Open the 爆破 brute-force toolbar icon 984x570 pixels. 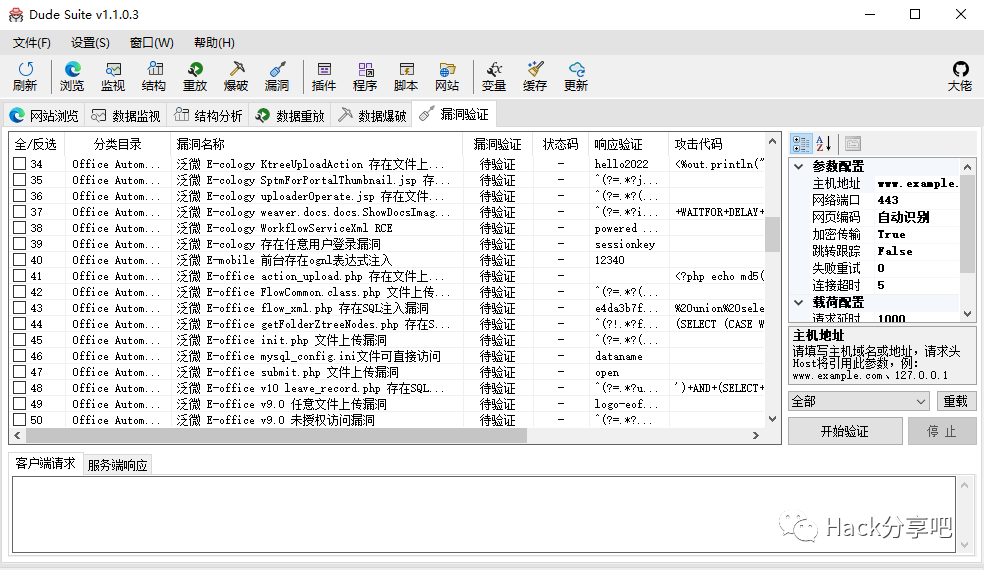(236, 77)
